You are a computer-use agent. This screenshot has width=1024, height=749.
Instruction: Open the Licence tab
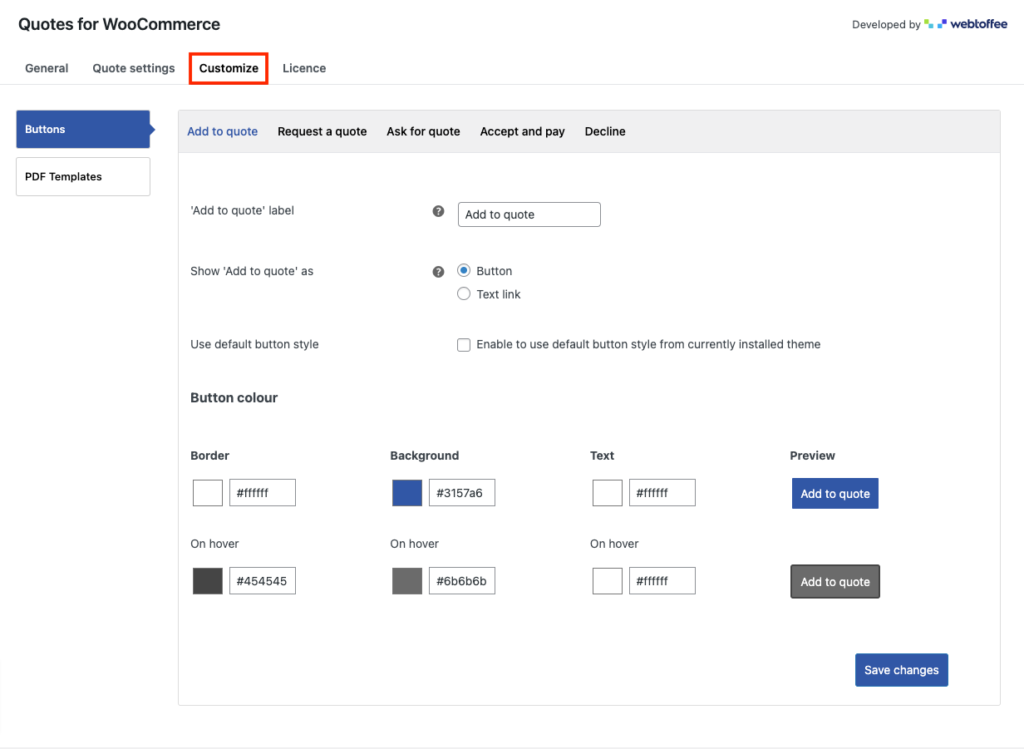(x=304, y=68)
